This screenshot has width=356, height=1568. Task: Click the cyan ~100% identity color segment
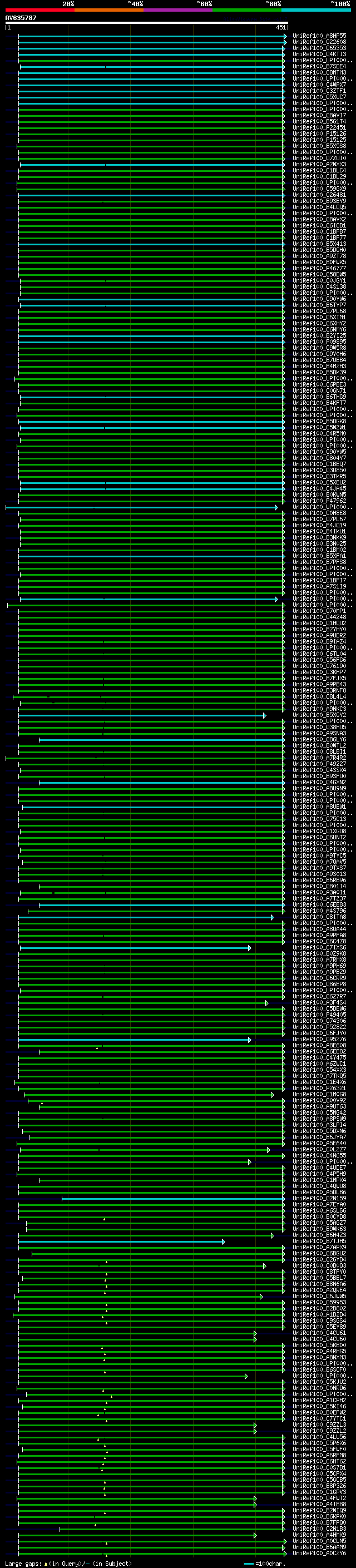(316, 10)
